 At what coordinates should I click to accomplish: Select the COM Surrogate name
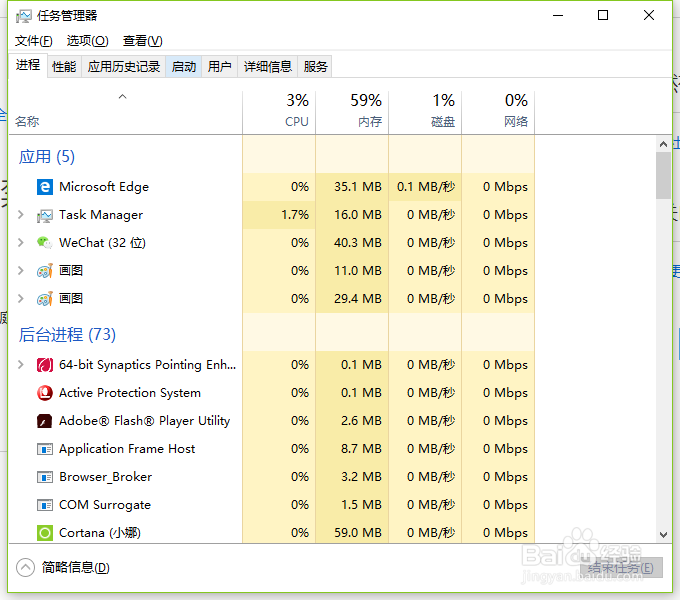(x=105, y=505)
